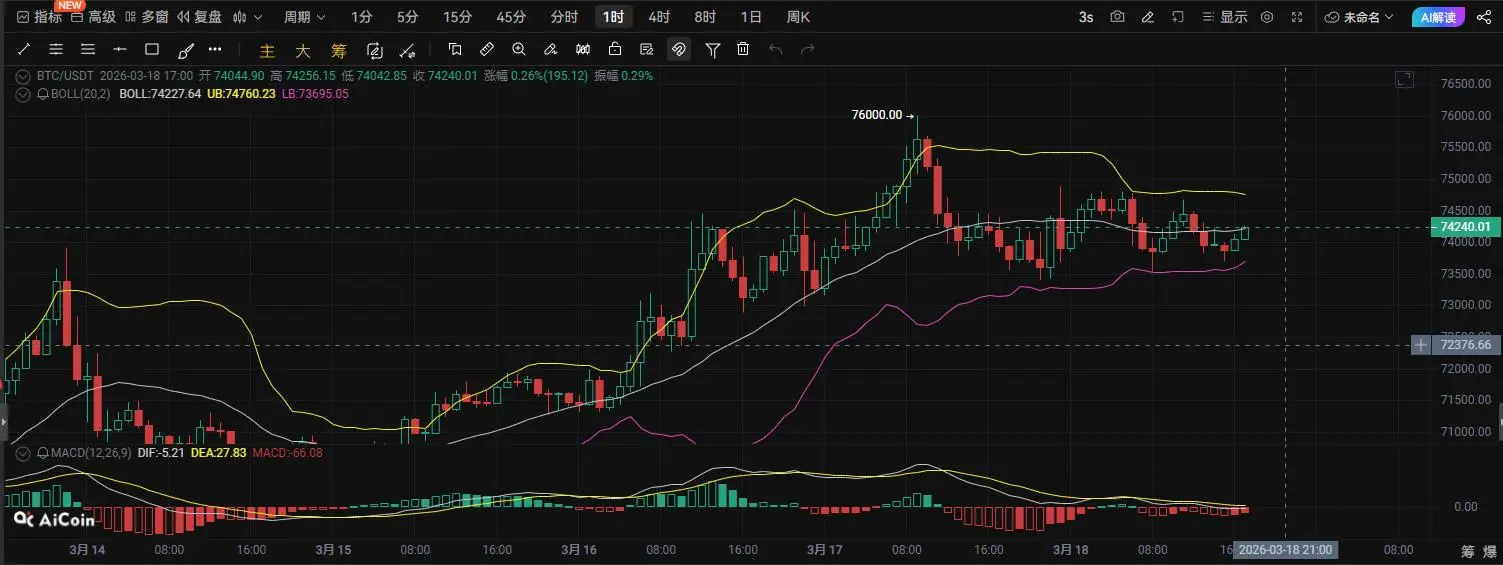Switch to the 8时 timeframe
This screenshot has width=1503, height=565.
705,17
